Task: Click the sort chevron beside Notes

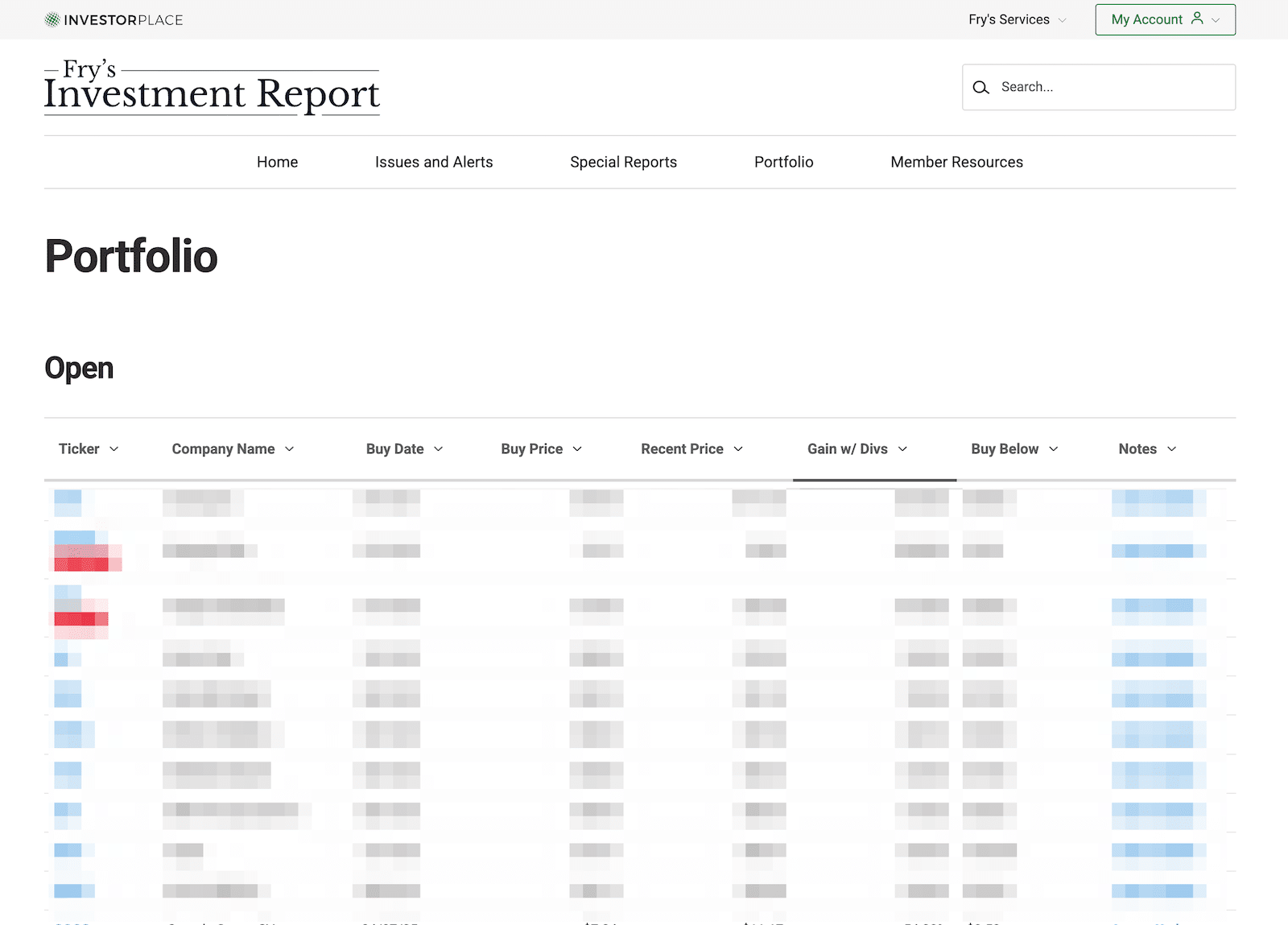Action: point(1172,449)
